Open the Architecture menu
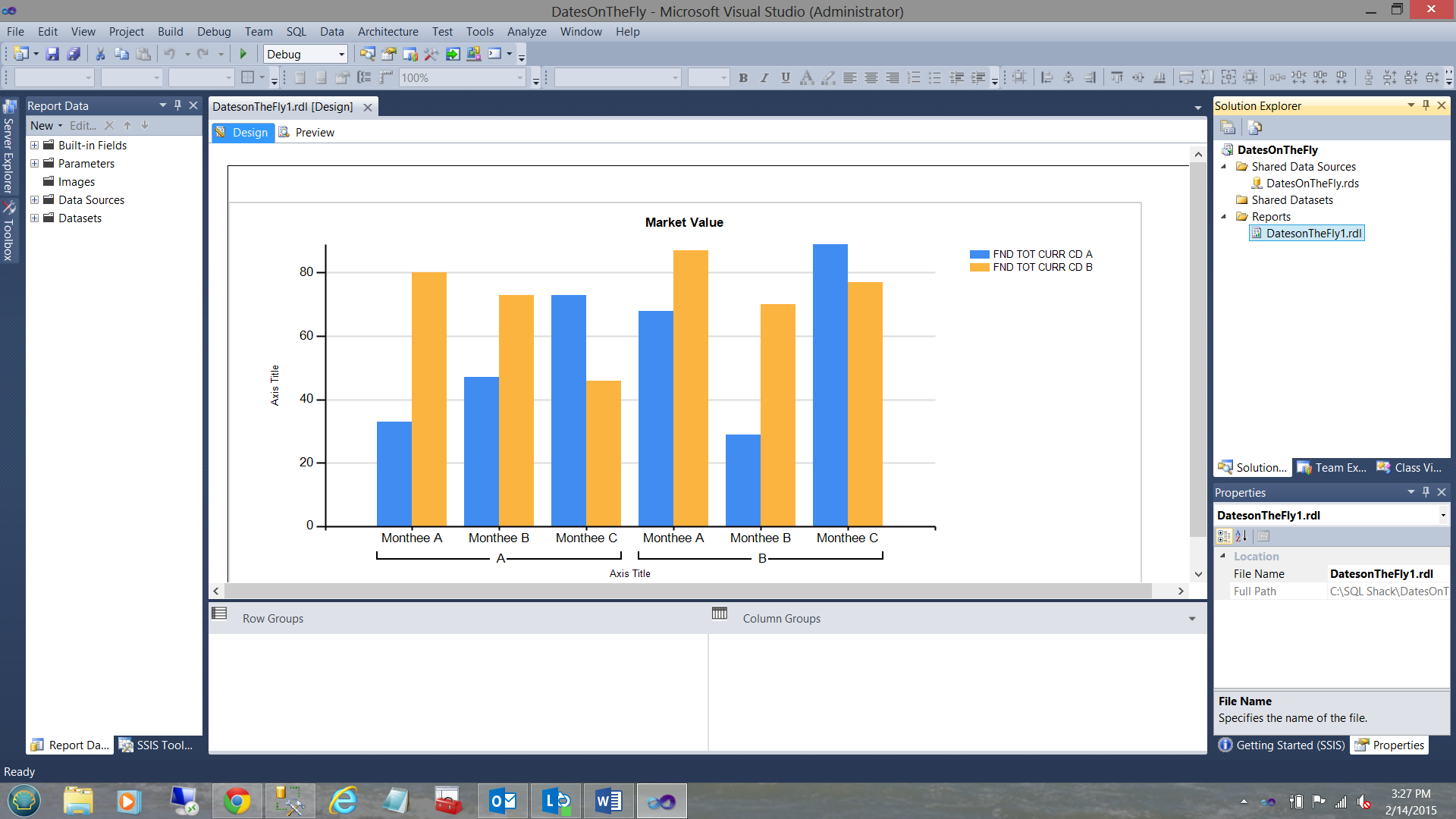The height and width of the screenshot is (819, 1456). pos(388,32)
